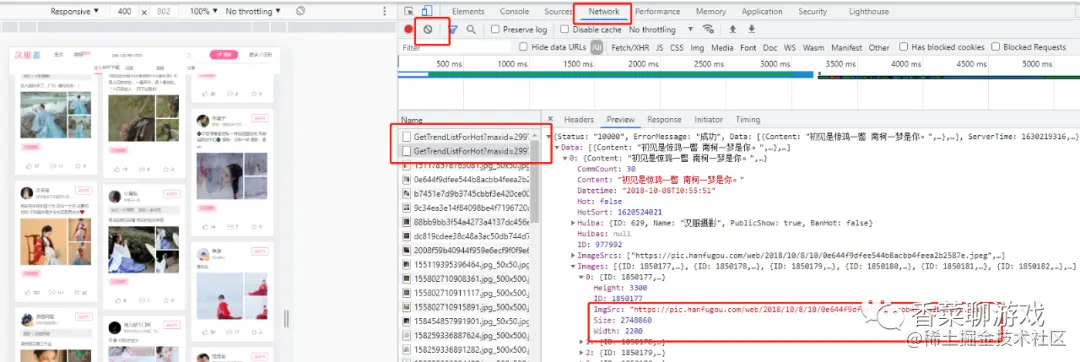The image size is (1080, 362).
Task: Open Network panel throttling dropdown
Action: point(661,30)
